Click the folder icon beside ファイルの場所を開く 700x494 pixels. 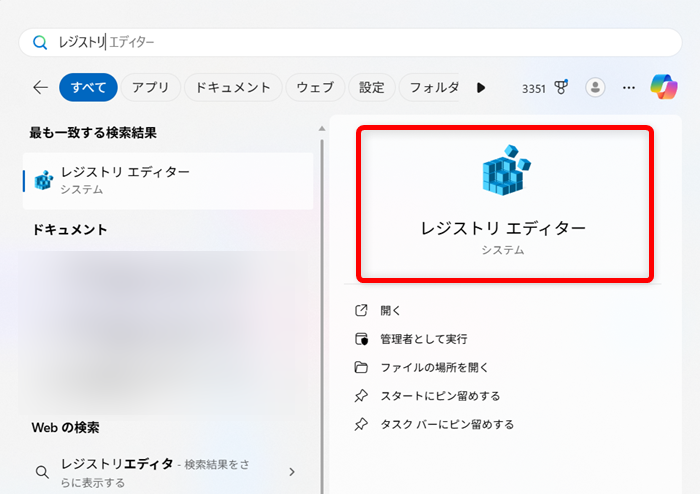[361, 367]
